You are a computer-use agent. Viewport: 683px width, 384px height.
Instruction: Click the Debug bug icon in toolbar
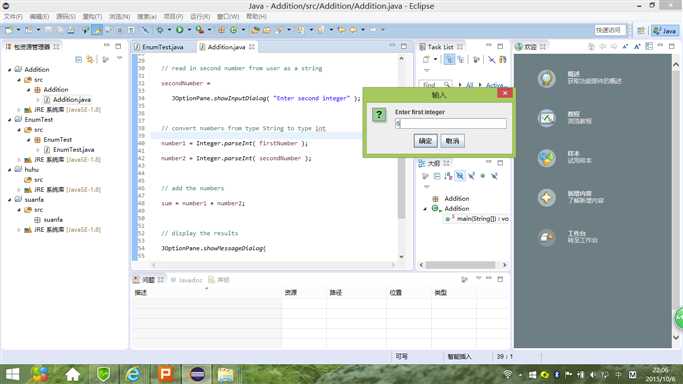[160, 30]
